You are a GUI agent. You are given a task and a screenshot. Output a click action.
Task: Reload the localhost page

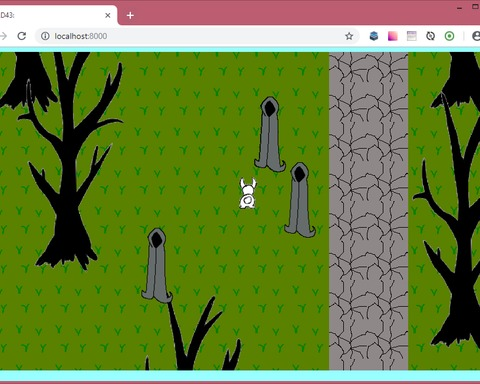click(22, 36)
